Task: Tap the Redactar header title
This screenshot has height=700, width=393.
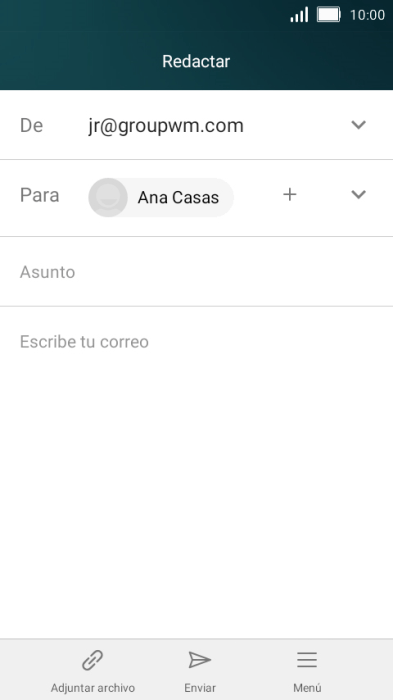Action: coord(196,61)
